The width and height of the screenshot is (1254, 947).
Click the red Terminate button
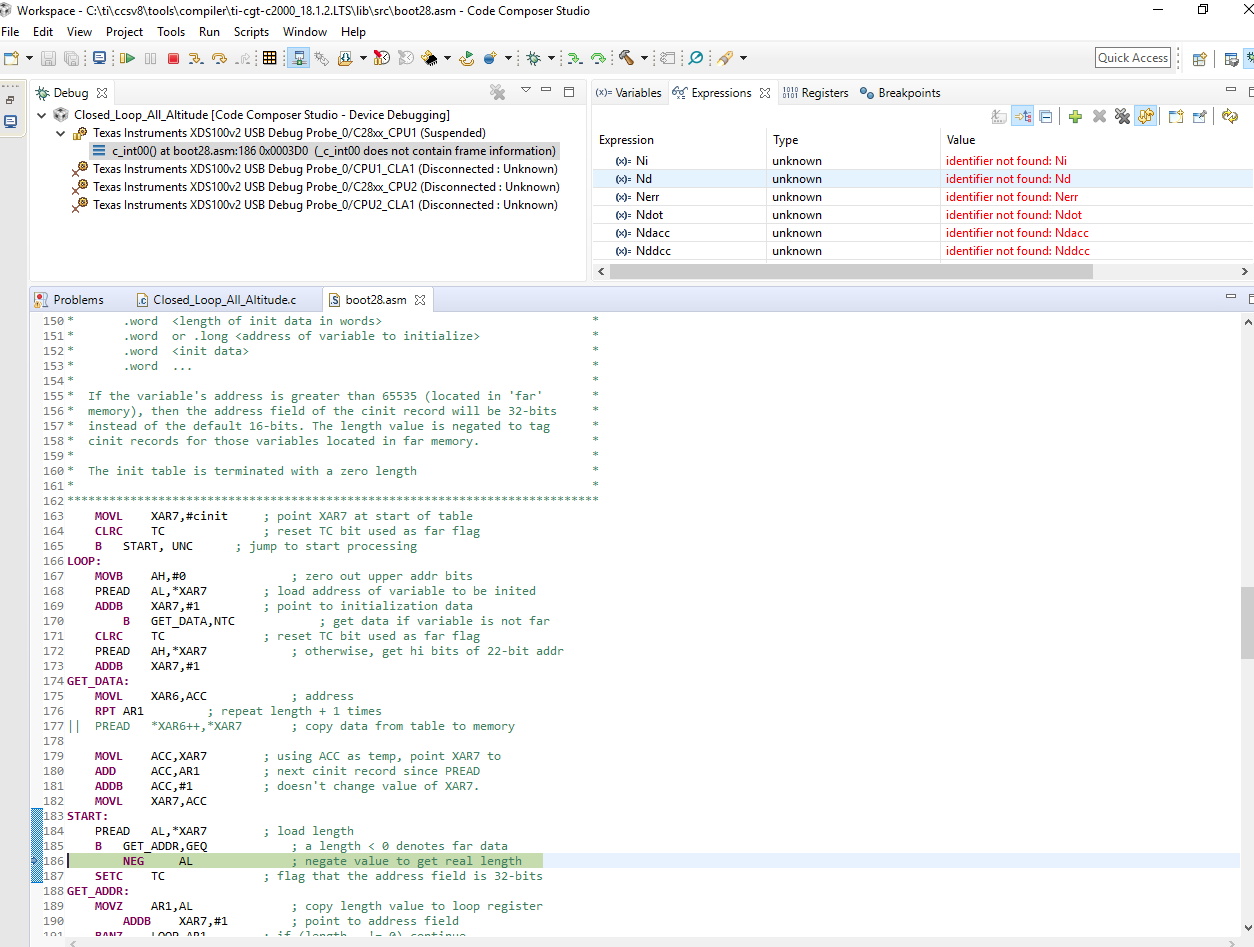[173, 59]
